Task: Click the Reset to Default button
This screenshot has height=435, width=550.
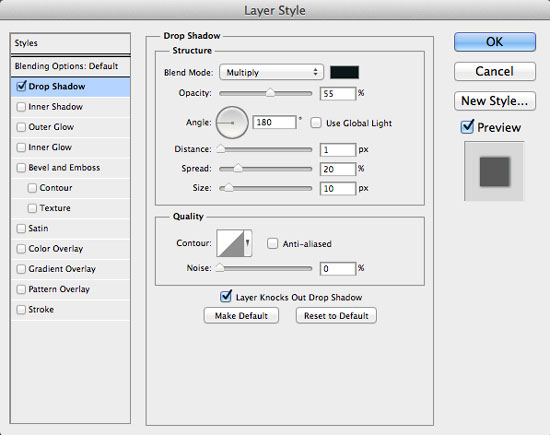Action: 336,316
